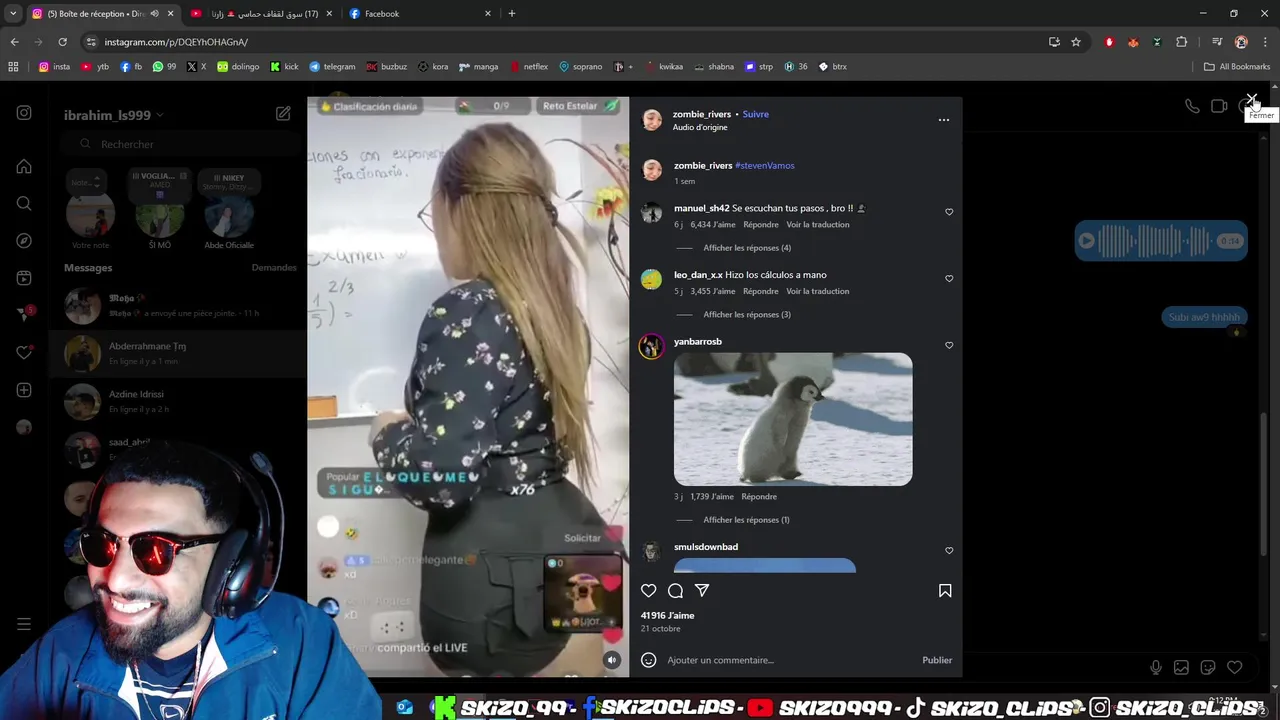Click the instagram.com address bar
1280x720 pixels.
click(x=560, y=42)
